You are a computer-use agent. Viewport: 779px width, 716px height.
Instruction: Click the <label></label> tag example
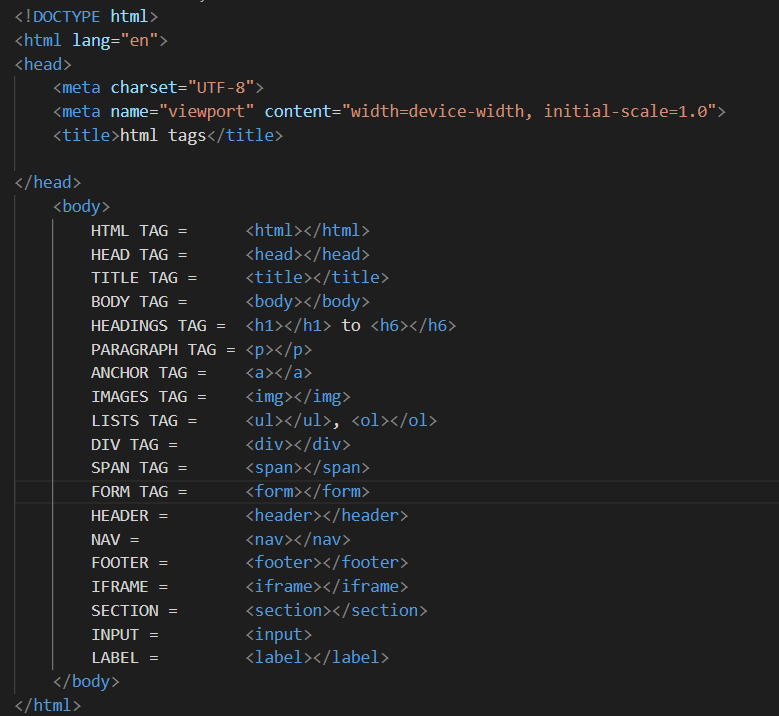(317, 658)
